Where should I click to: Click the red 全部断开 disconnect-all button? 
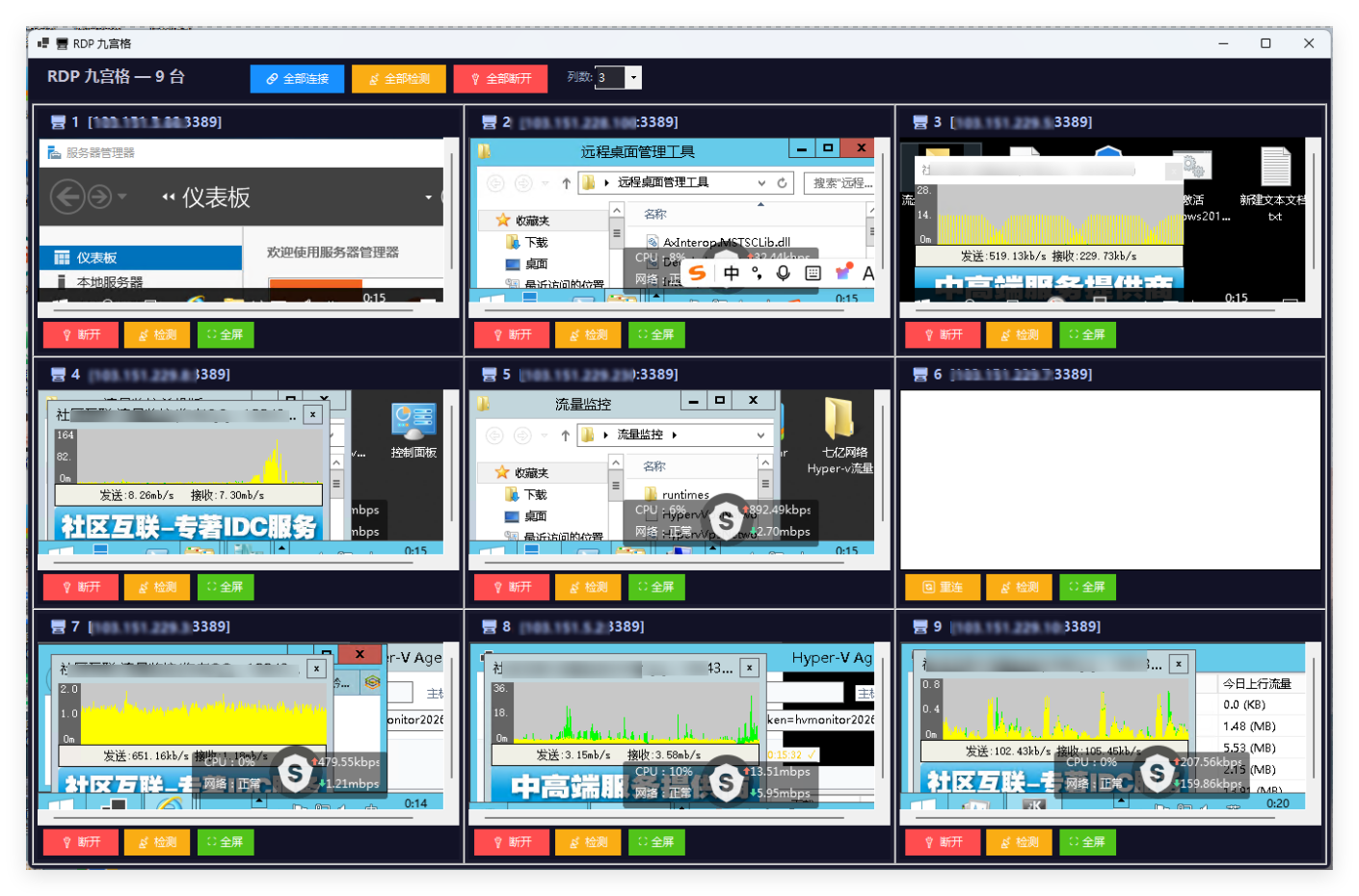pyautogui.click(x=500, y=79)
